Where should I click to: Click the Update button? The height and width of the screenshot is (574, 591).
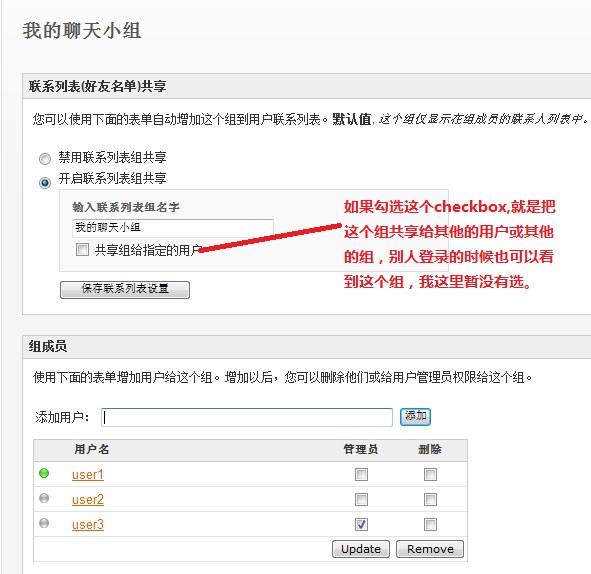click(x=361, y=549)
